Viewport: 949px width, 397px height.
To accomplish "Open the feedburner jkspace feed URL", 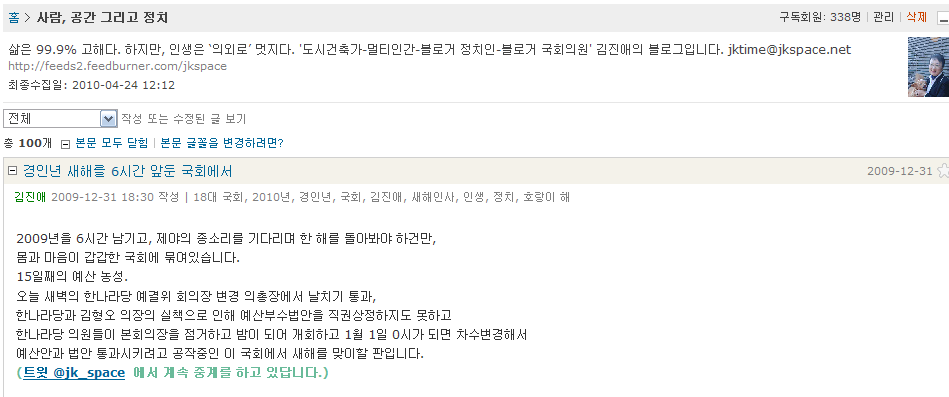I will (117, 66).
